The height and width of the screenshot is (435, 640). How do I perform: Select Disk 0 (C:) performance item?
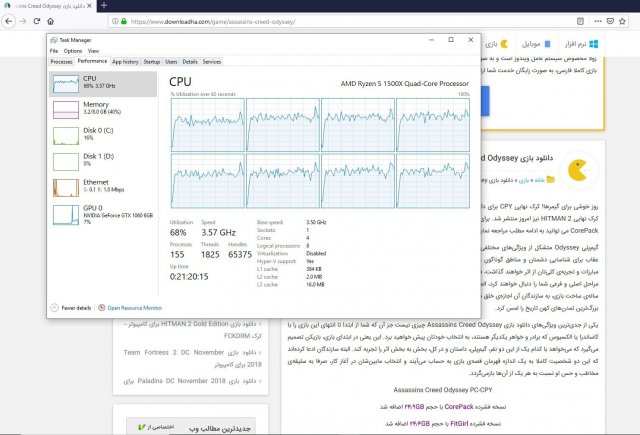tap(103, 135)
